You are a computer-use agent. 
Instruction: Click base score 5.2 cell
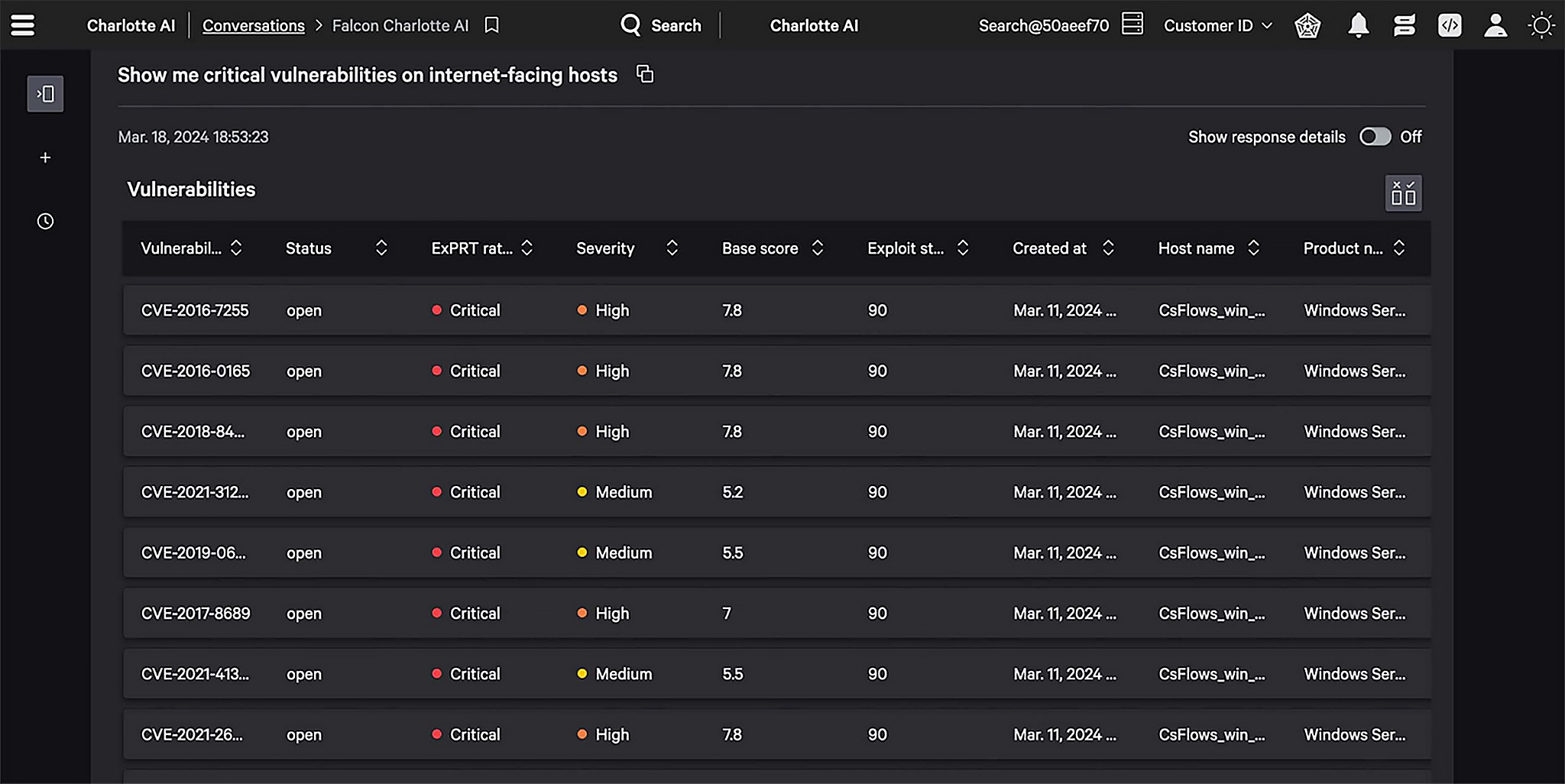coord(732,492)
